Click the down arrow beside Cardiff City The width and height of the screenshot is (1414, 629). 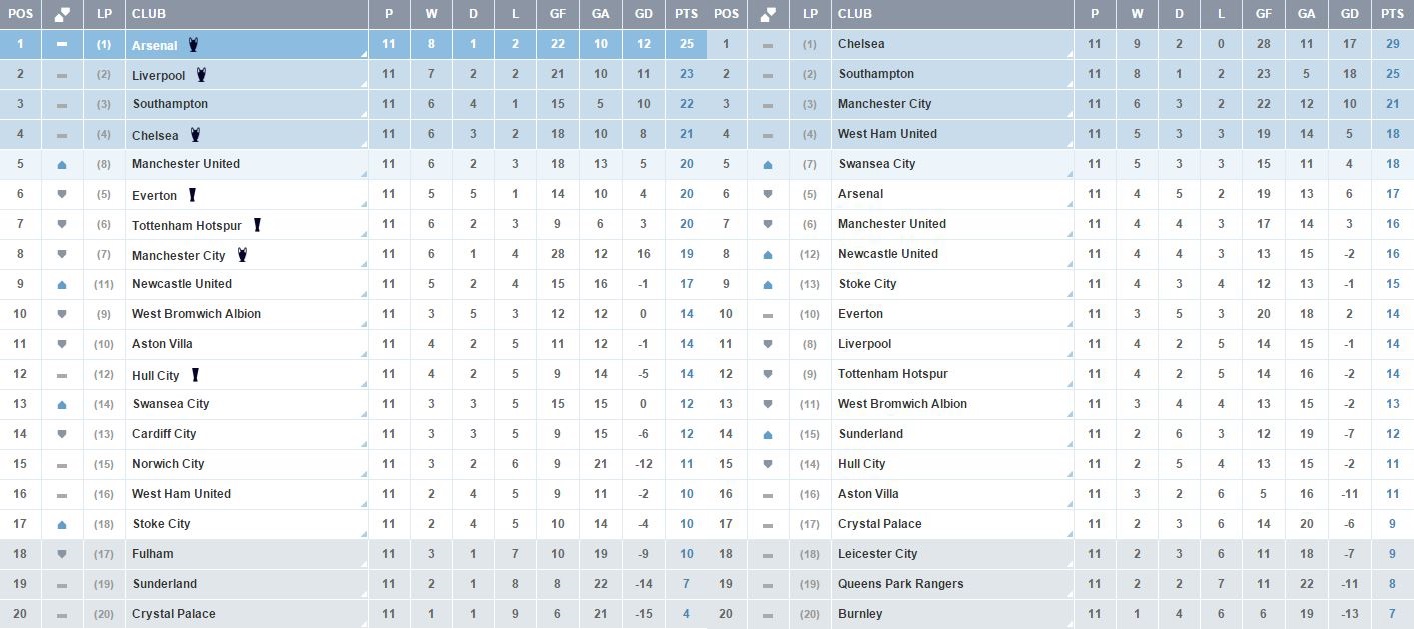pos(62,434)
